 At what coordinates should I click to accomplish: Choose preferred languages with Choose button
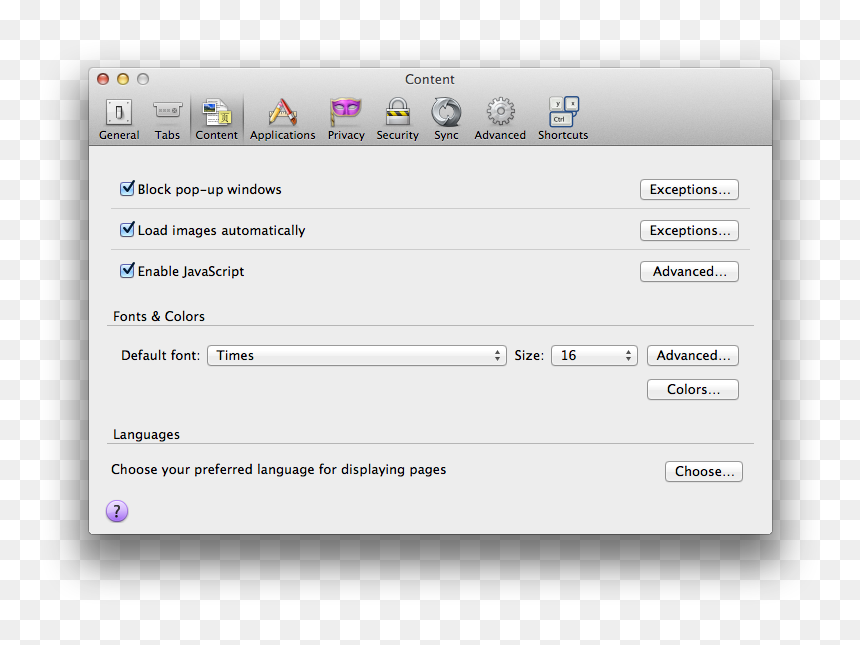pyautogui.click(x=704, y=472)
